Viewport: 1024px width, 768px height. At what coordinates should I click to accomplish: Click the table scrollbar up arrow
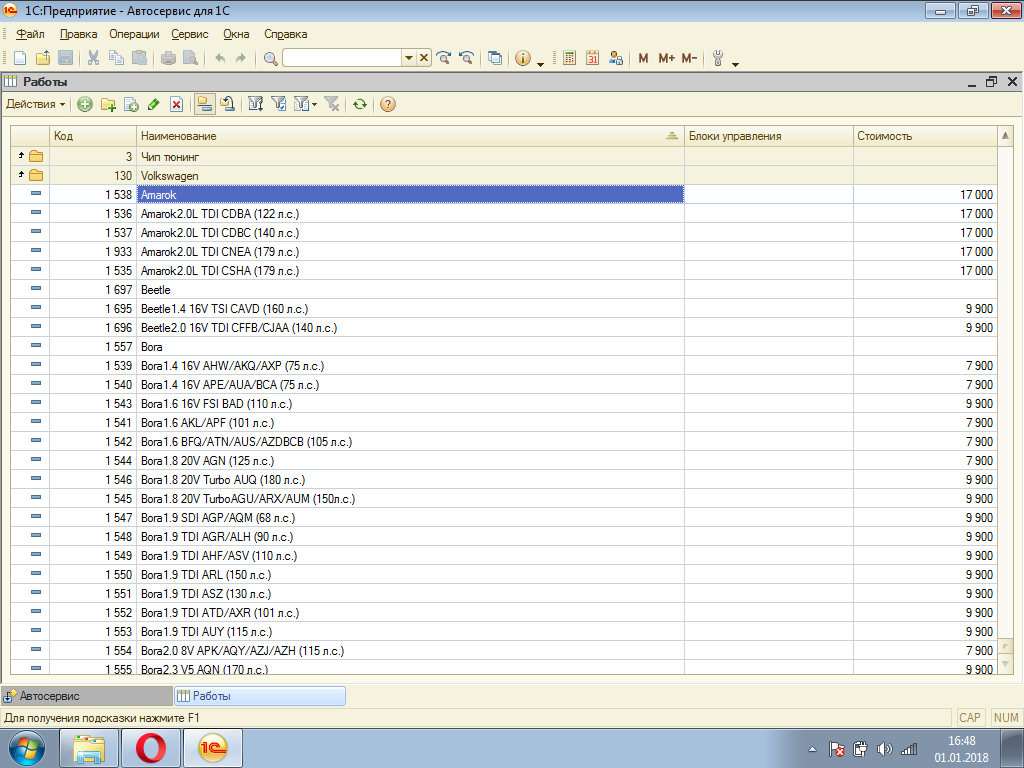coord(1005,136)
